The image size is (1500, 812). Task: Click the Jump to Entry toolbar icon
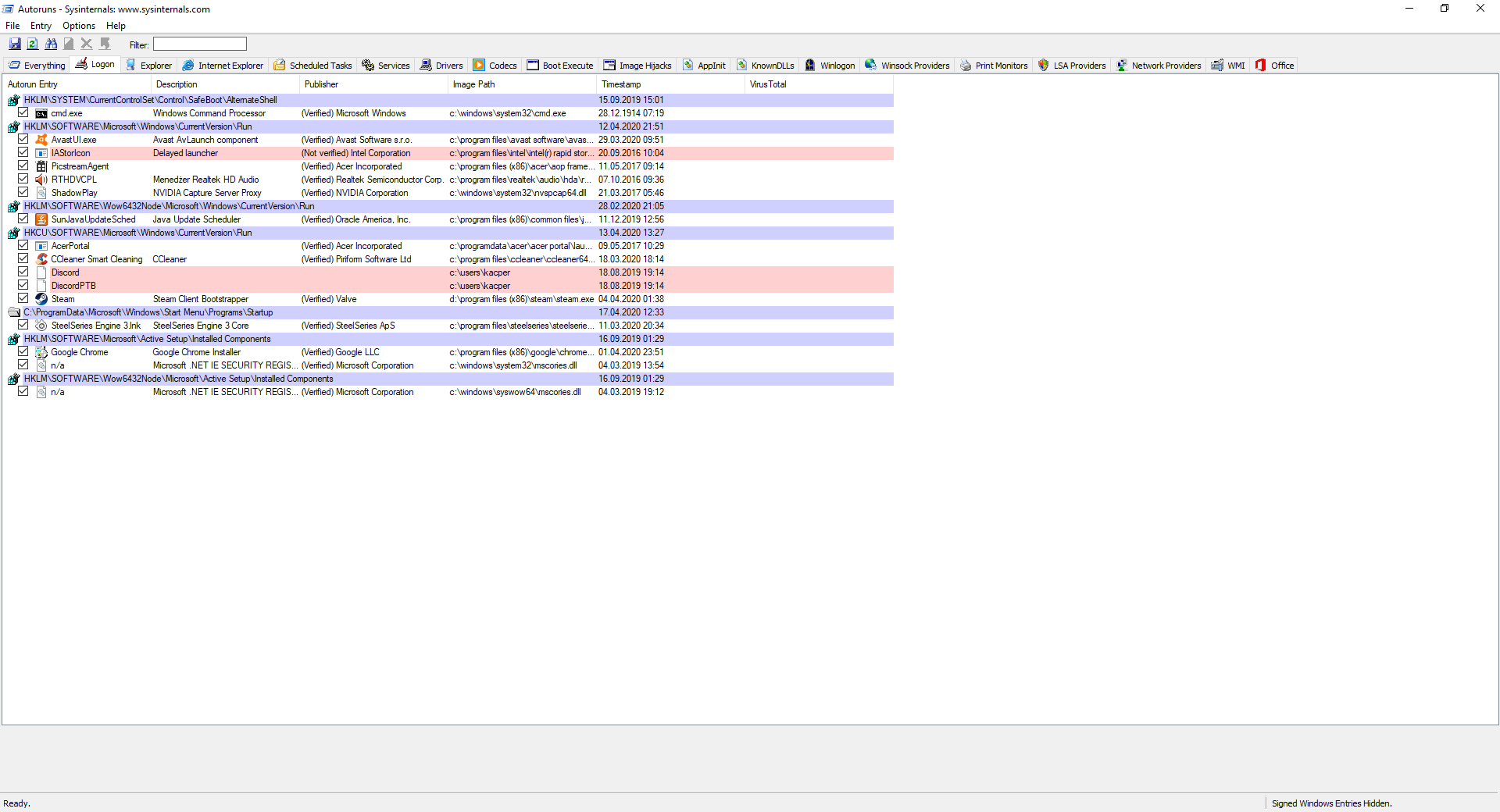(x=105, y=45)
